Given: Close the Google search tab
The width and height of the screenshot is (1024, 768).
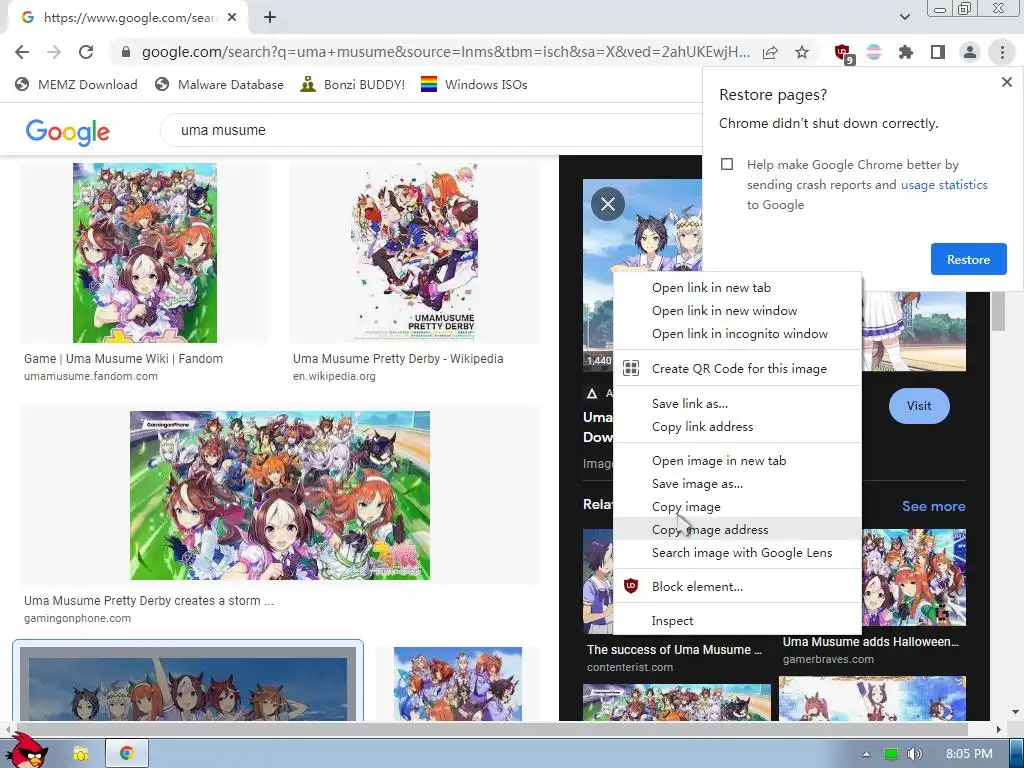Looking at the screenshot, I should point(232,18).
